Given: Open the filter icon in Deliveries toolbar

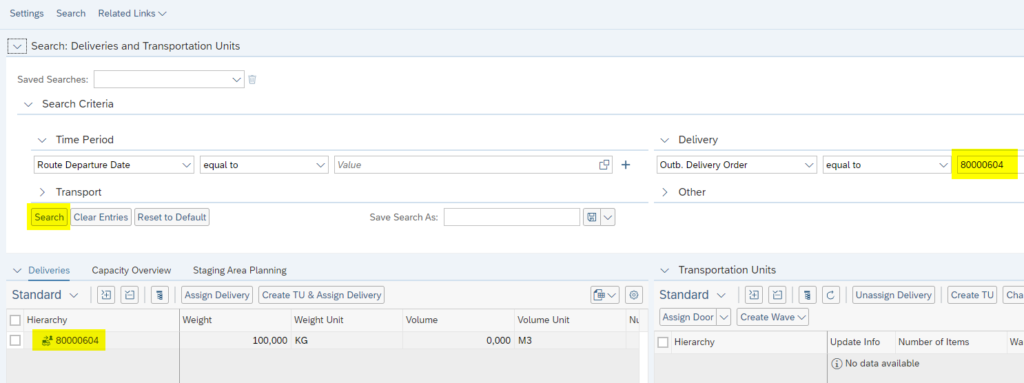Looking at the screenshot, I should point(160,295).
